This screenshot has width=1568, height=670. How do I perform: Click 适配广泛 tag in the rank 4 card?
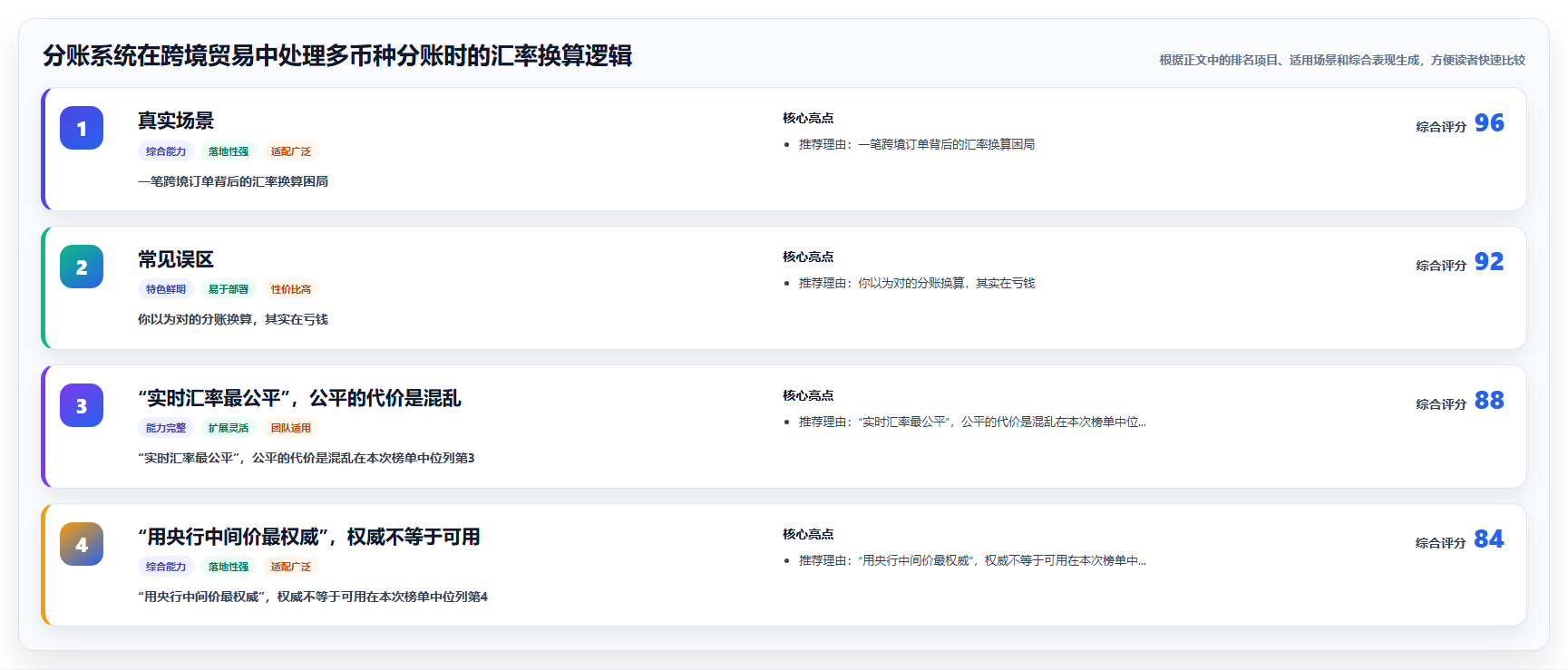(291, 567)
